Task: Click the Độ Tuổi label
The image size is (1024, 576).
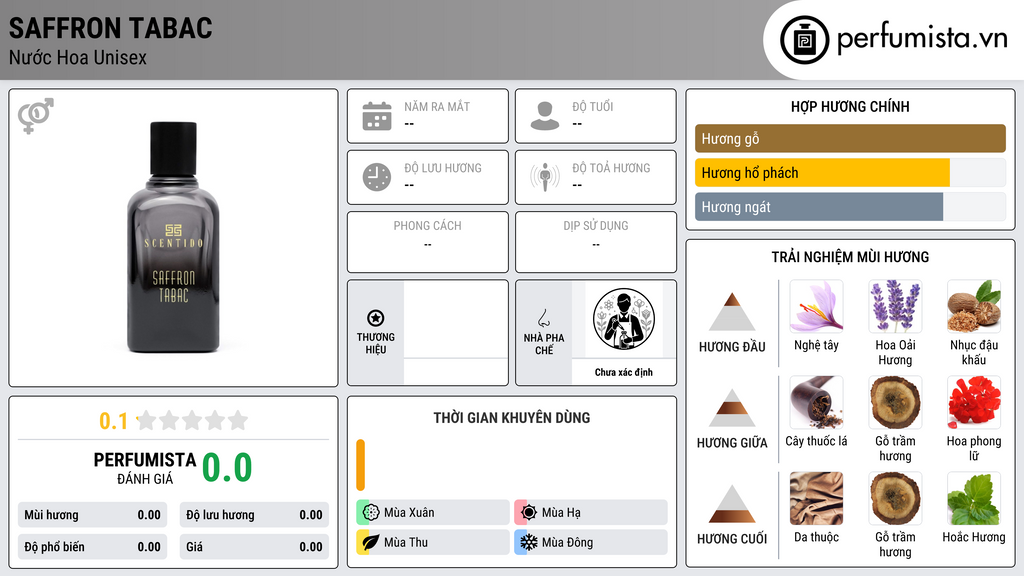Action: (x=593, y=106)
